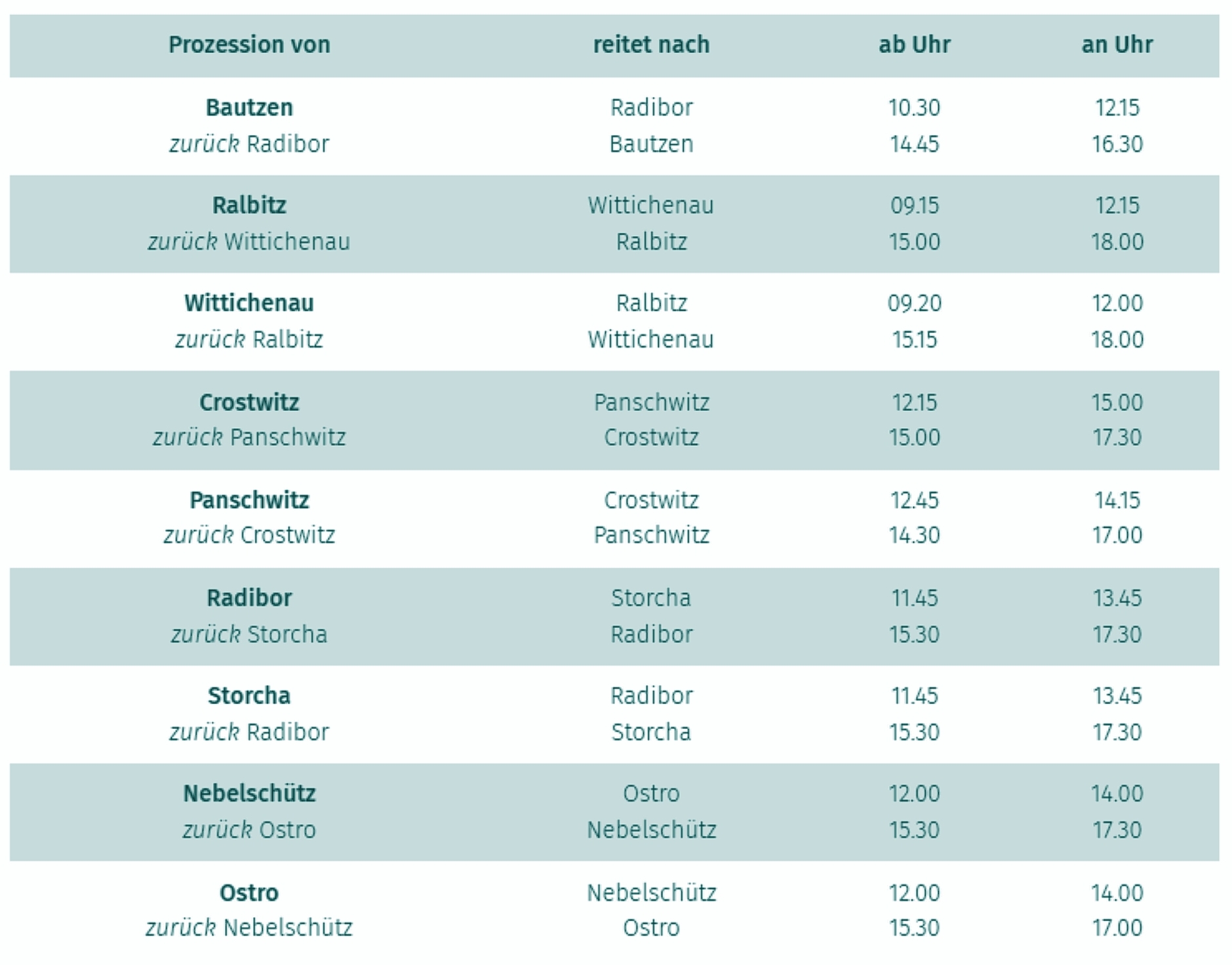Click the bold Storcha procession entry

pos(249,696)
